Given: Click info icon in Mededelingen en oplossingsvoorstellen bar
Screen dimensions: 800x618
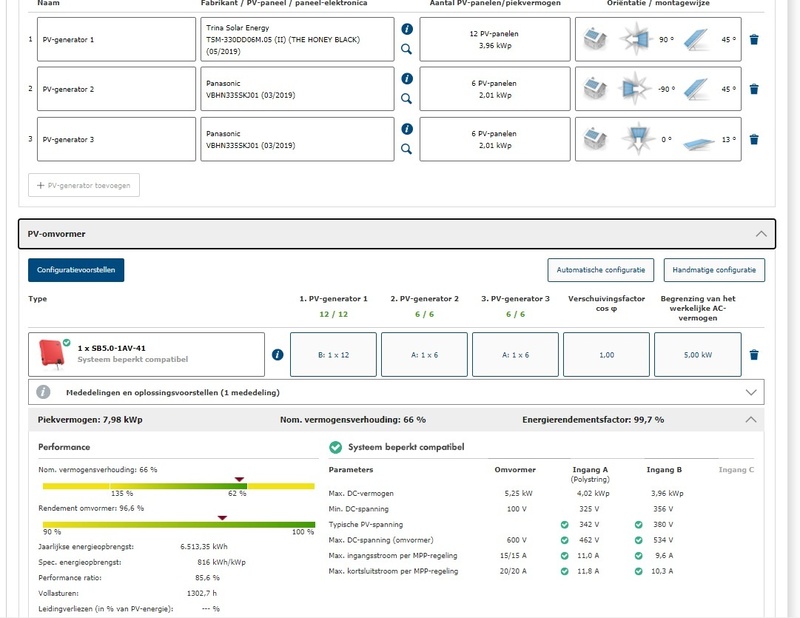Looking at the screenshot, I should click(x=44, y=392).
